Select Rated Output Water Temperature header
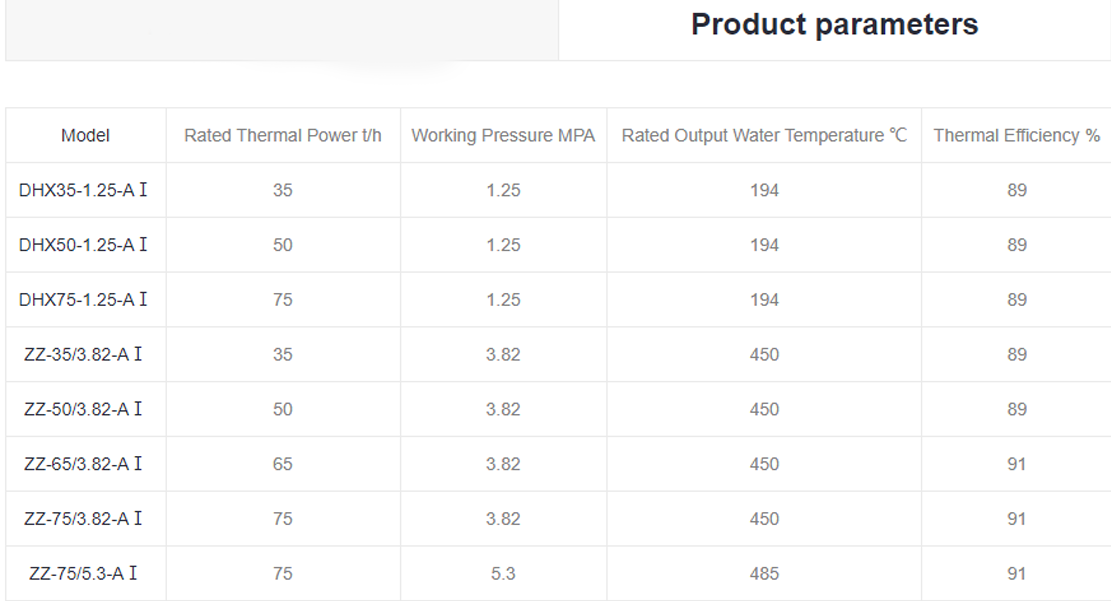The image size is (1111, 601). (x=764, y=135)
